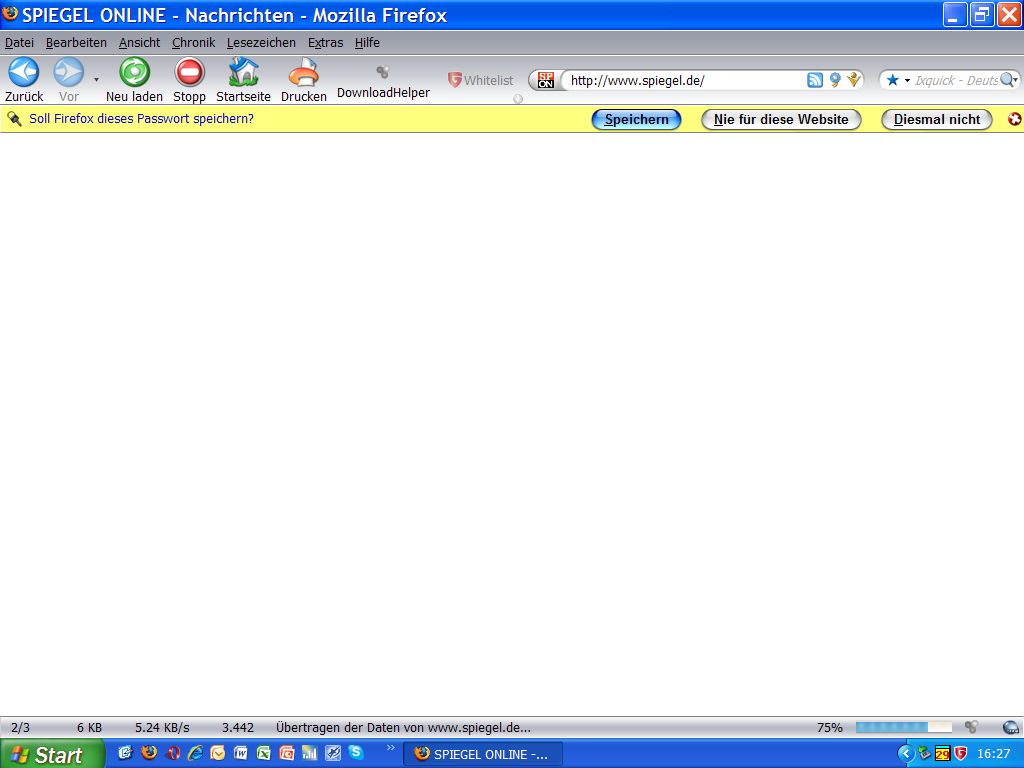Image resolution: width=1024 pixels, height=768 pixels.
Task: Open the search engine selector star dropdown
Action: 897,80
